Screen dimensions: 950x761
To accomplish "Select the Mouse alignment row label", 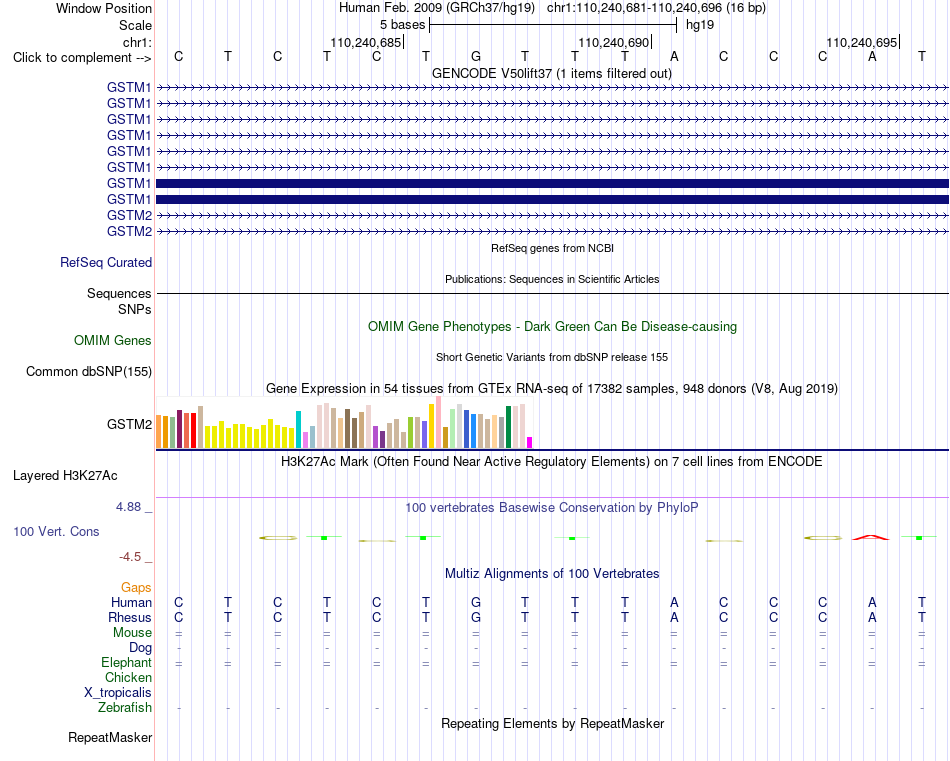I will point(132,633).
